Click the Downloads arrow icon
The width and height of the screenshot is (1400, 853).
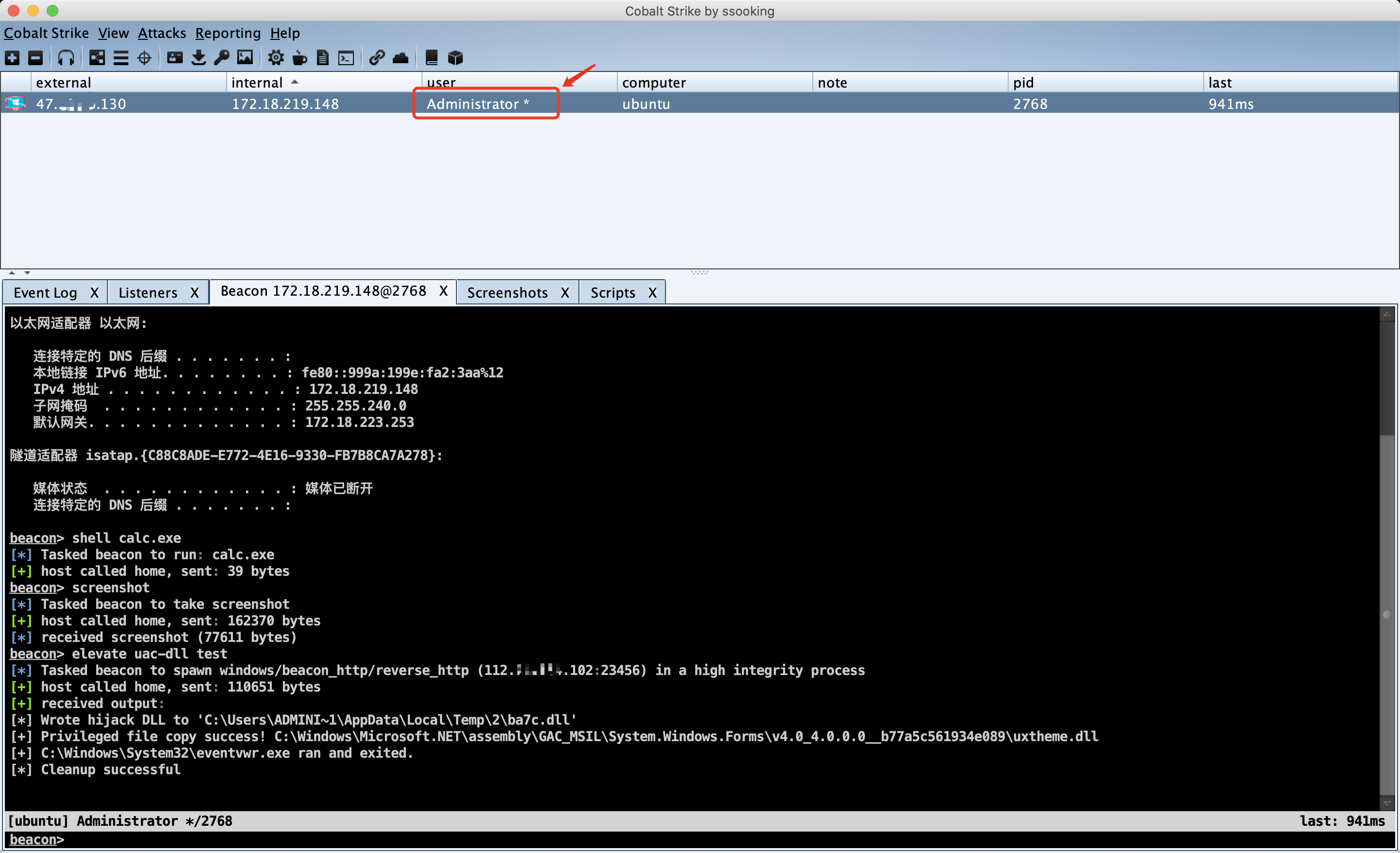[x=198, y=58]
